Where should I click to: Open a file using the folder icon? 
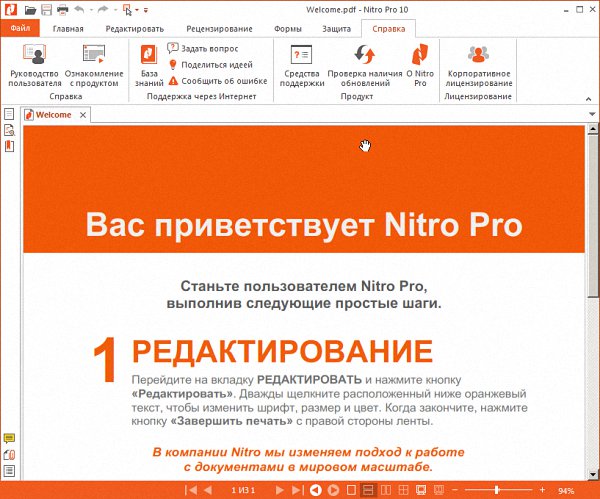click(30, 10)
